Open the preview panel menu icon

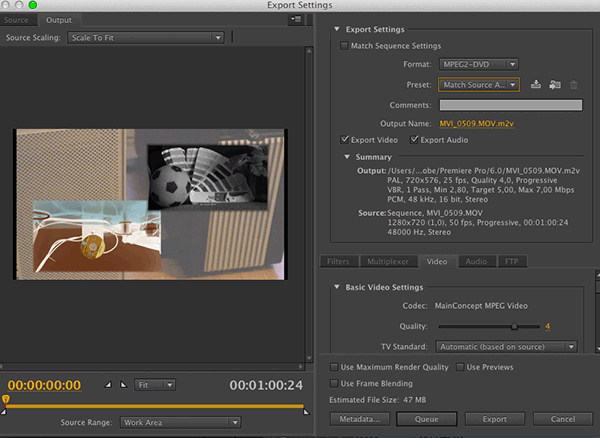[x=296, y=19]
